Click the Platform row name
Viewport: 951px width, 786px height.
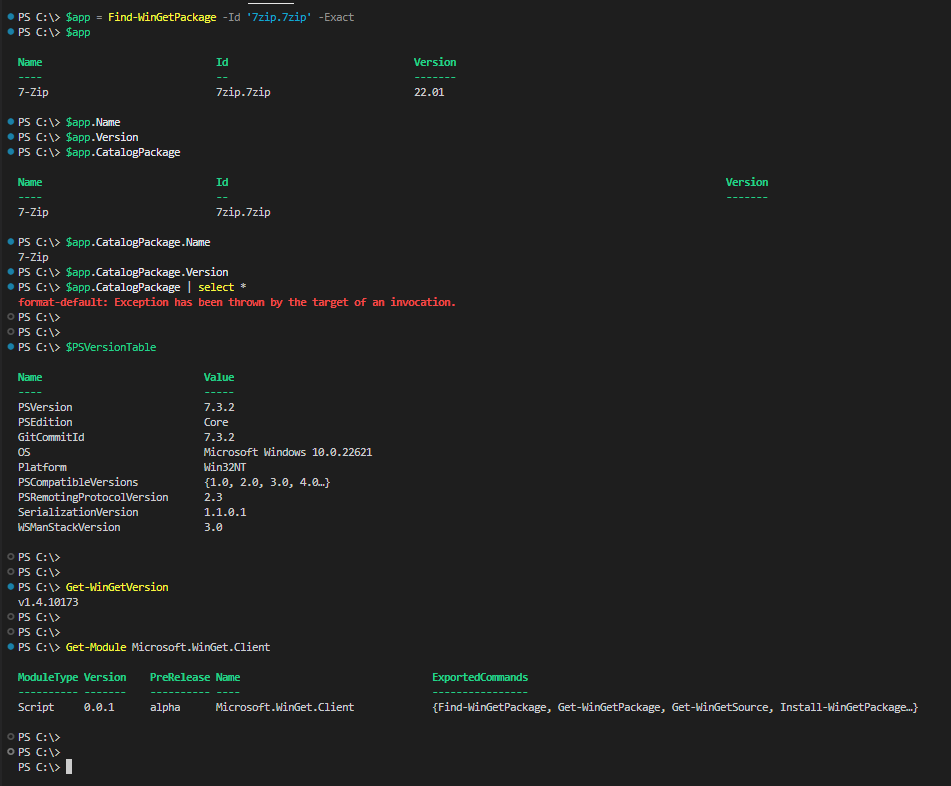click(x=42, y=467)
